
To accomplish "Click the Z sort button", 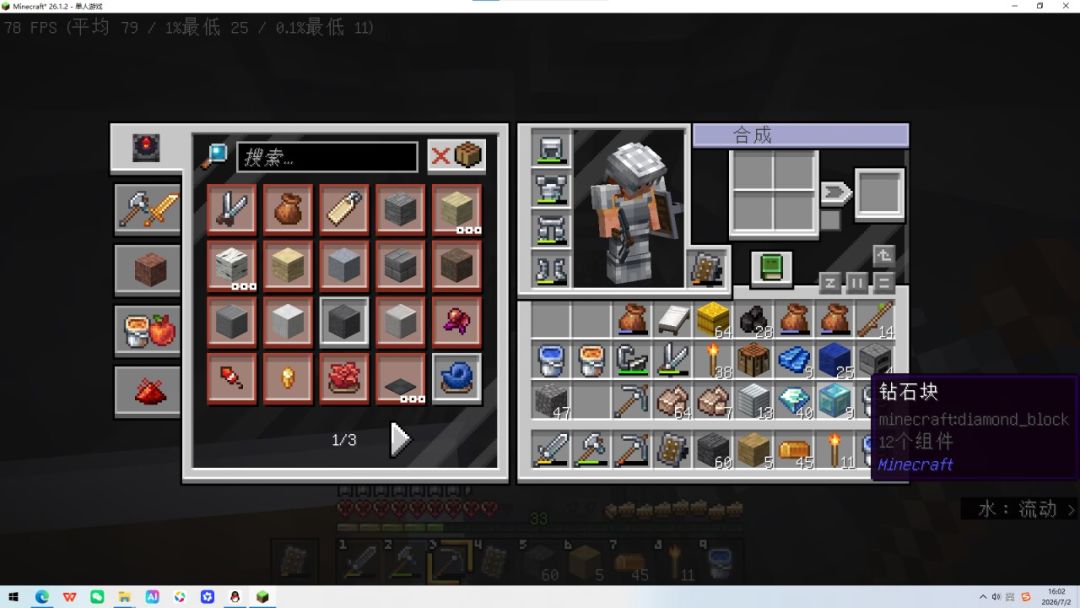I will (830, 283).
